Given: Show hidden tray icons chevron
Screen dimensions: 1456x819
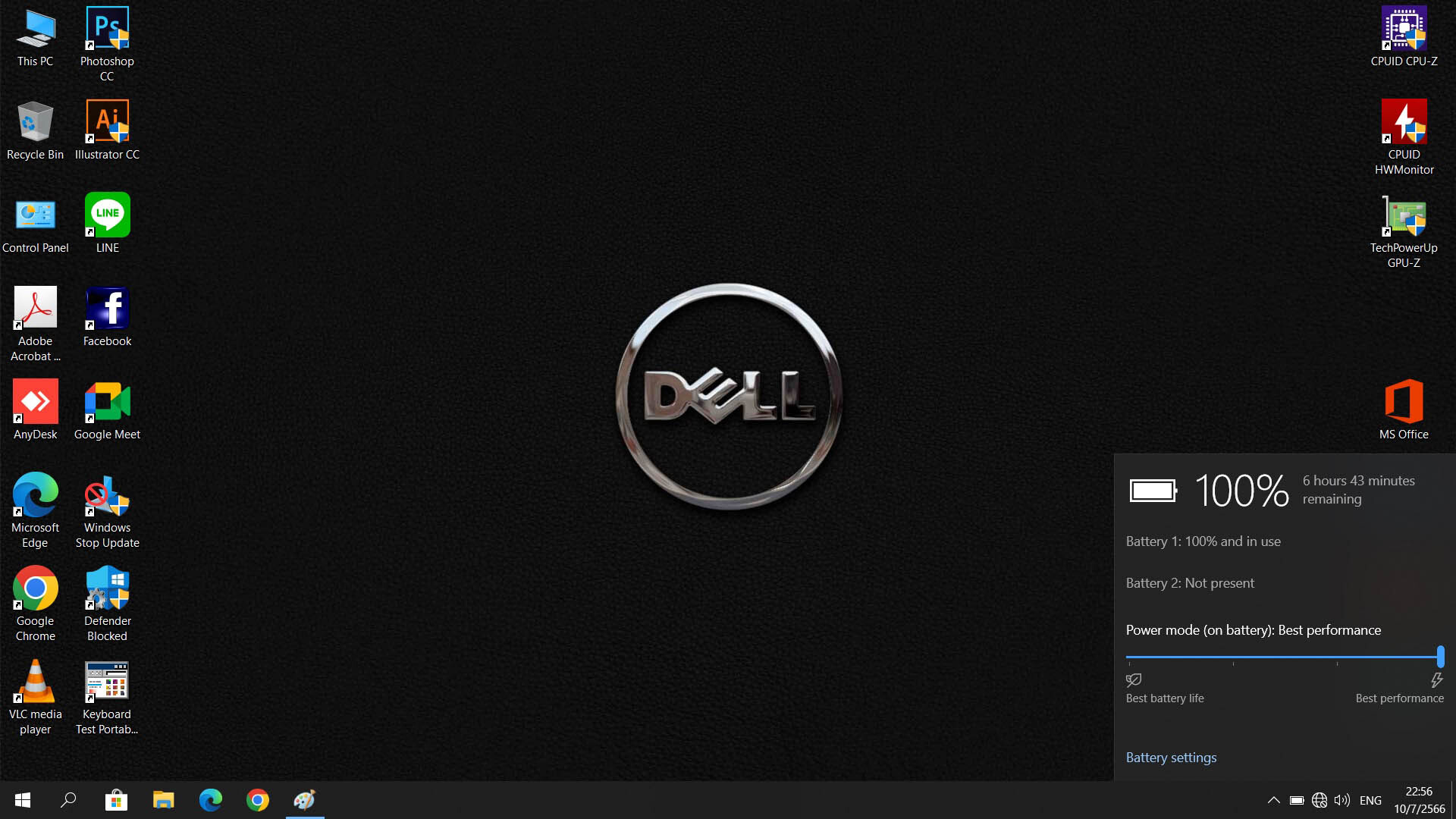Looking at the screenshot, I should (x=1274, y=800).
